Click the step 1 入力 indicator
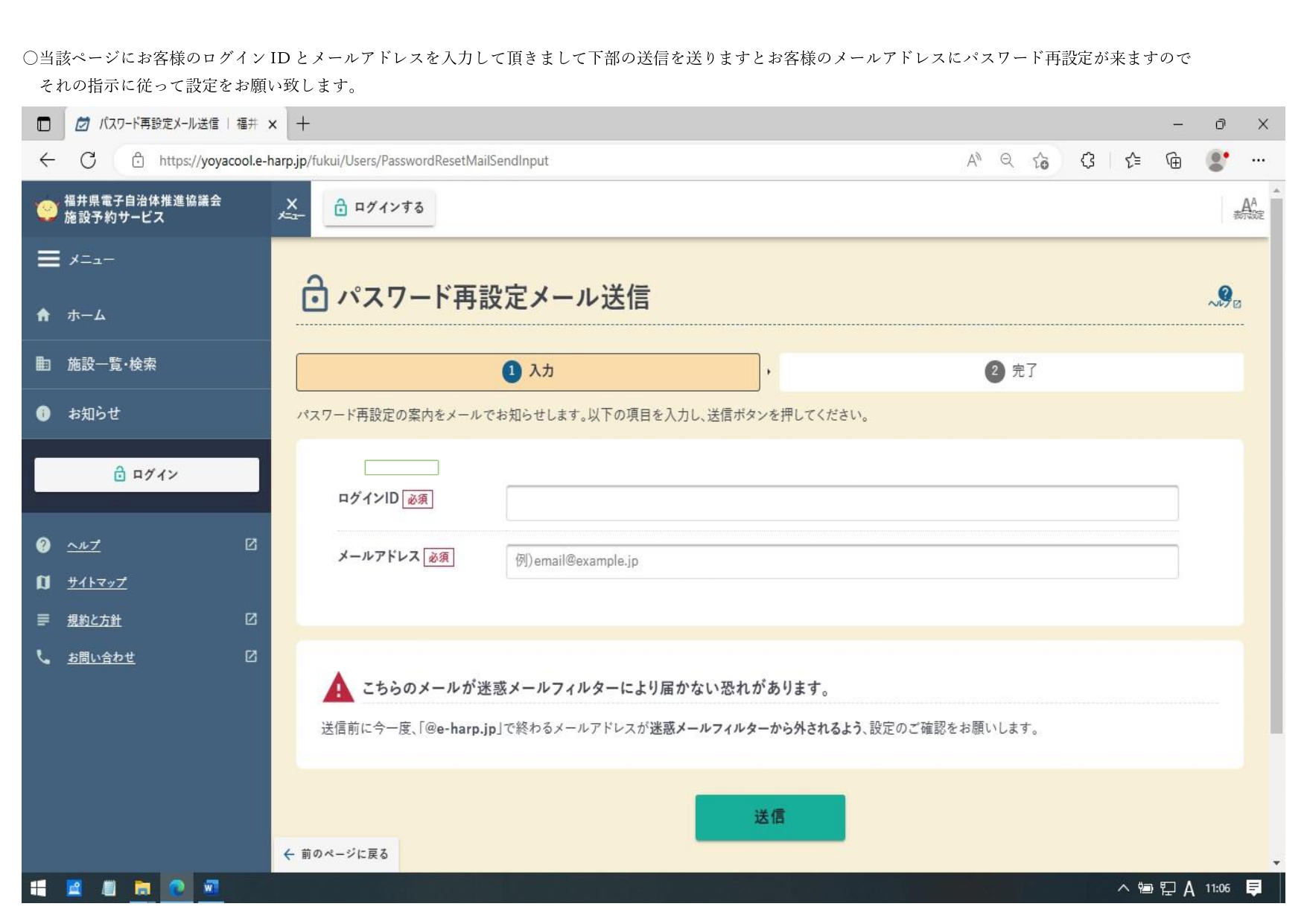 pyautogui.click(x=528, y=372)
